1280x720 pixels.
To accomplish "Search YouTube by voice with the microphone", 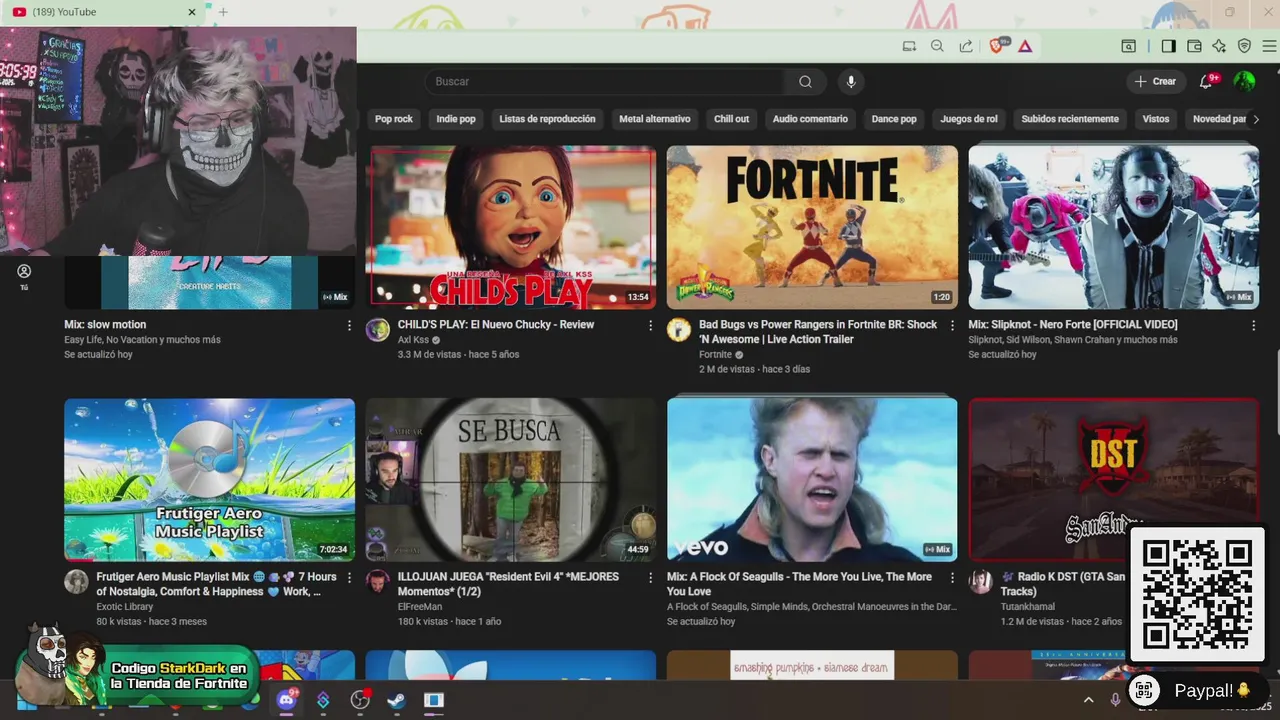I will tap(851, 82).
